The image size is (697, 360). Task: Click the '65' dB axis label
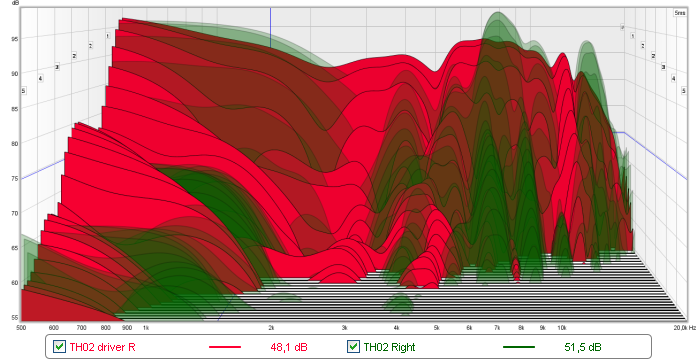[15, 248]
